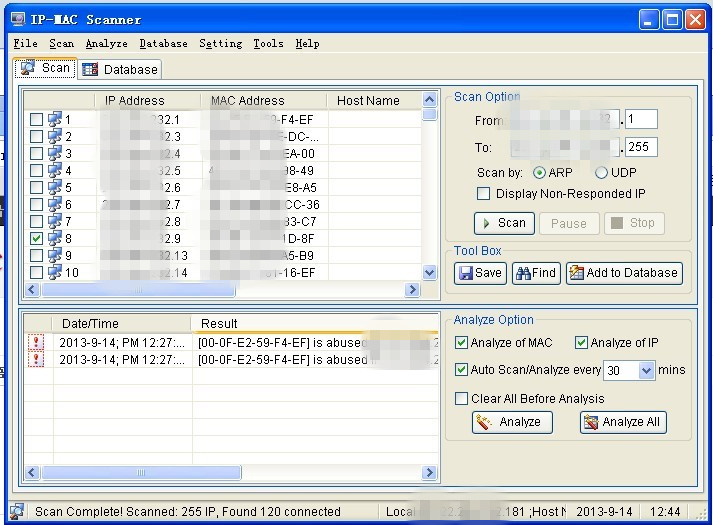Click the computer icon in row 7
Viewport: 713px width, 525px height.
[55, 221]
